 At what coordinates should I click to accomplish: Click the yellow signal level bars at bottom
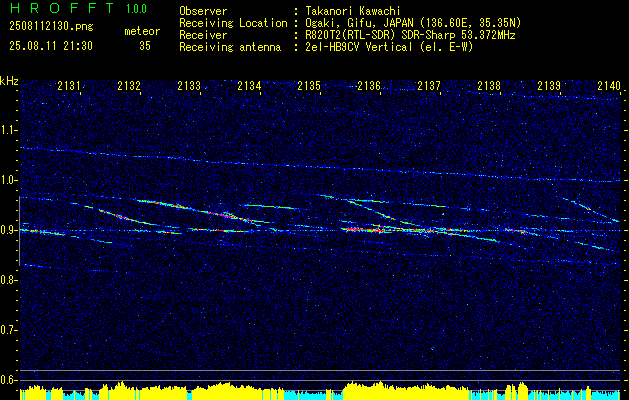click(x=321, y=391)
